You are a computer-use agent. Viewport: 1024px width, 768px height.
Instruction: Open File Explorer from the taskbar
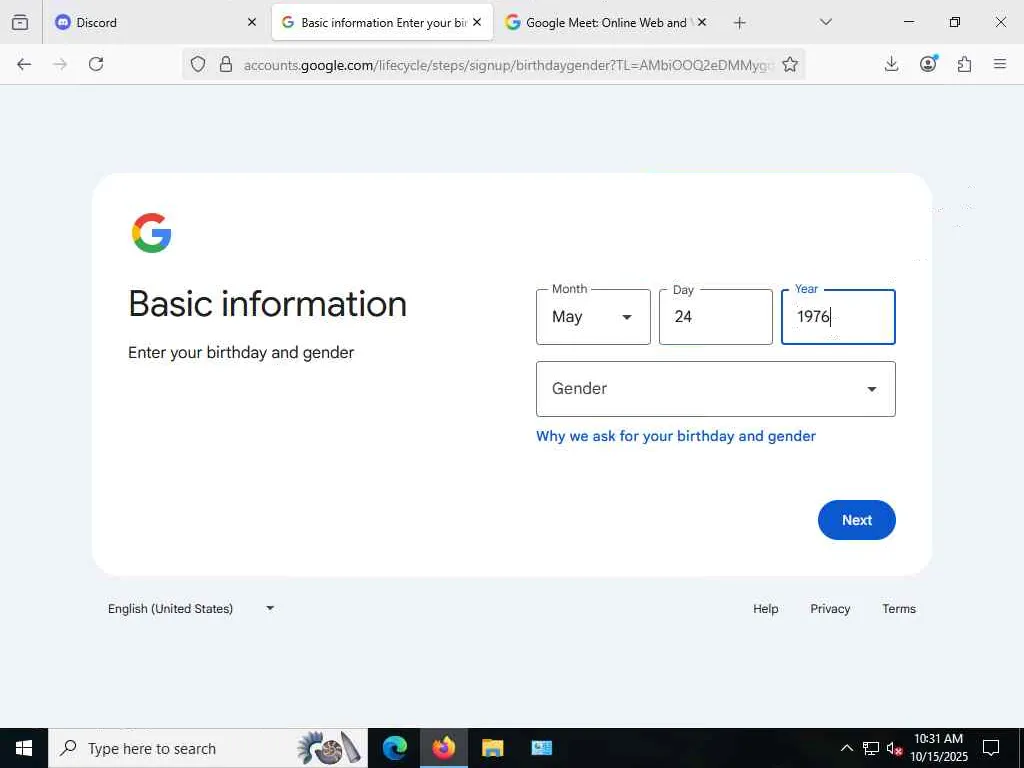(492, 748)
